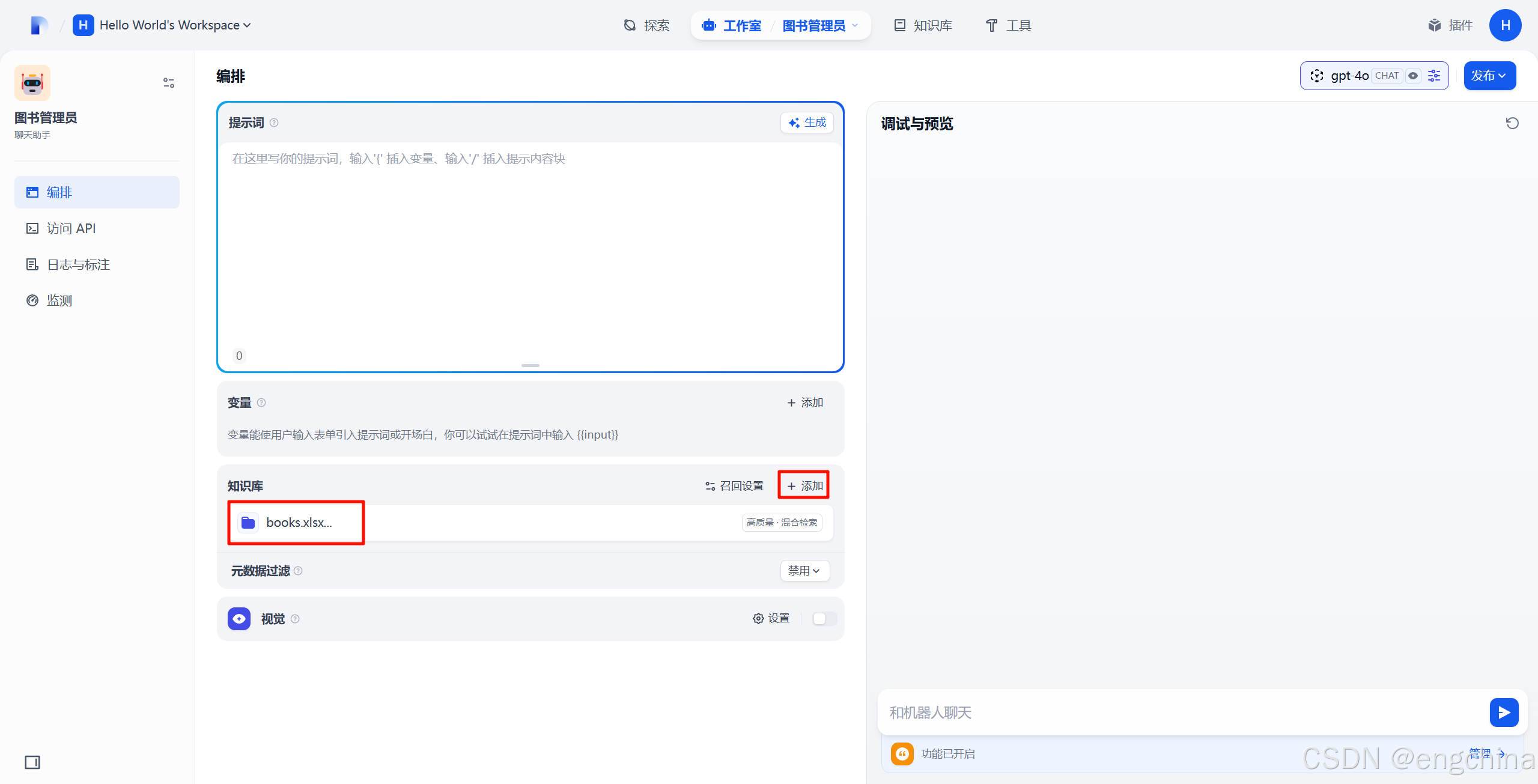Click the send message arrow button
Screen dimensions: 1538x784
1504,713
